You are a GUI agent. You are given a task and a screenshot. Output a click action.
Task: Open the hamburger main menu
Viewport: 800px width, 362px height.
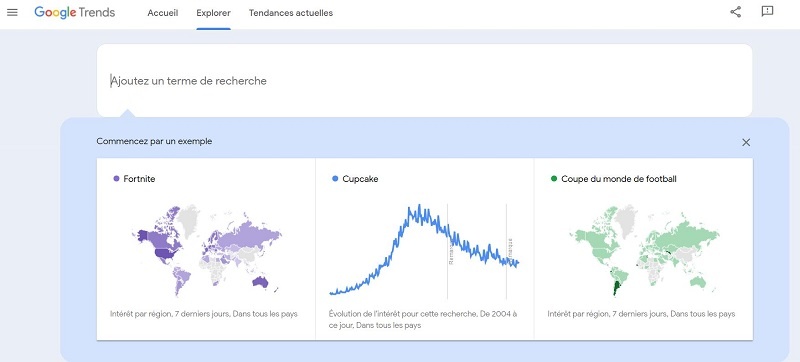(x=12, y=12)
